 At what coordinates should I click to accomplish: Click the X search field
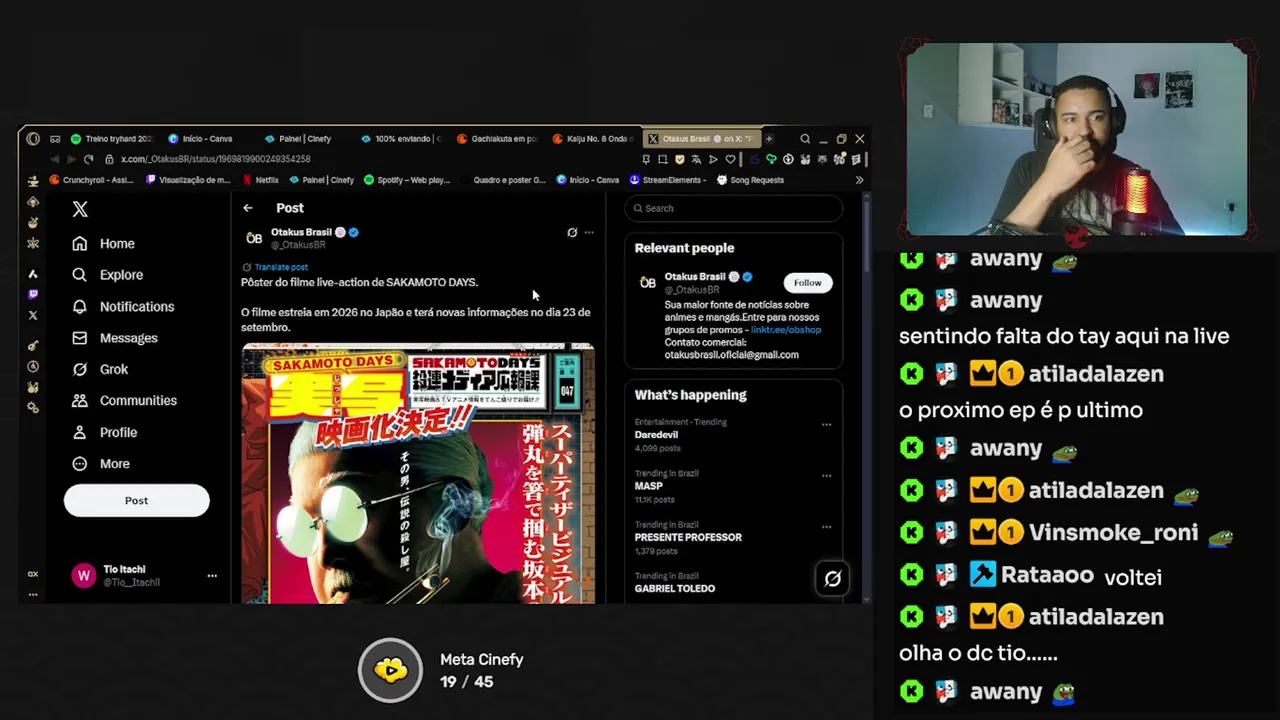[734, 208]
